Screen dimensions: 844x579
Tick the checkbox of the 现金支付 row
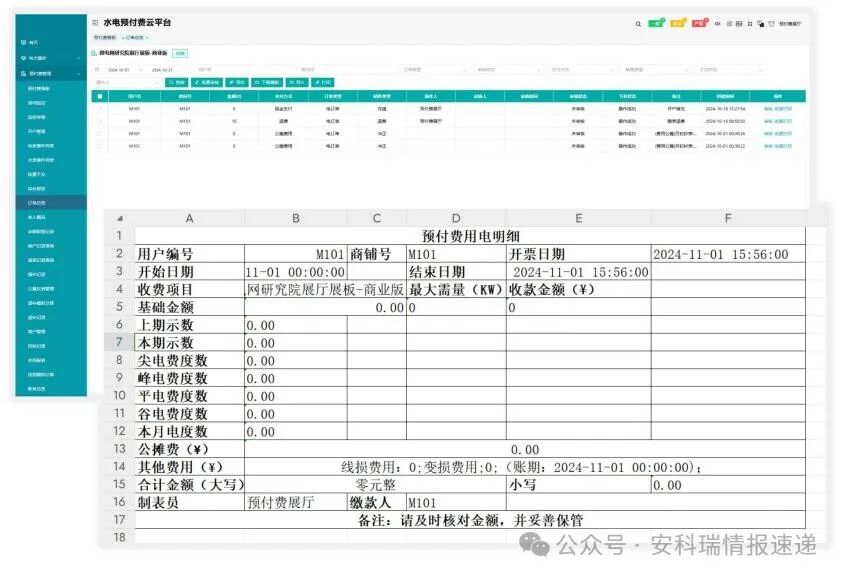pyautogui.click(x=100, y=109)
